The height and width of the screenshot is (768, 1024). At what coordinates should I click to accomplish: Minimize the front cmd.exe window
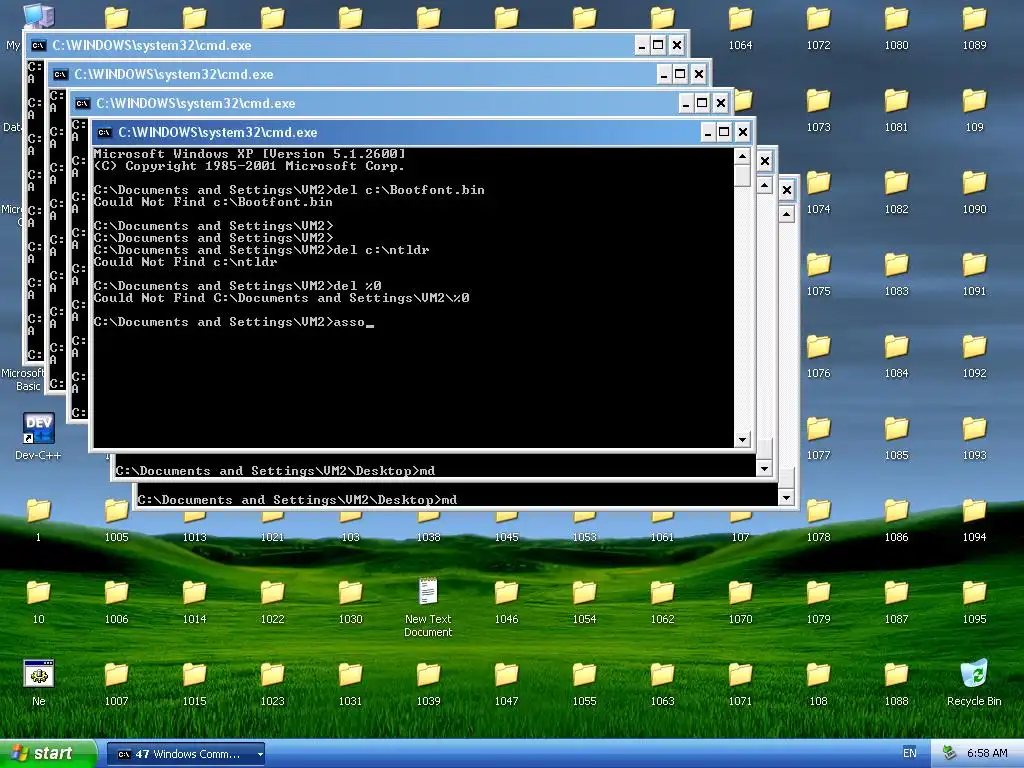coord(707,133)
